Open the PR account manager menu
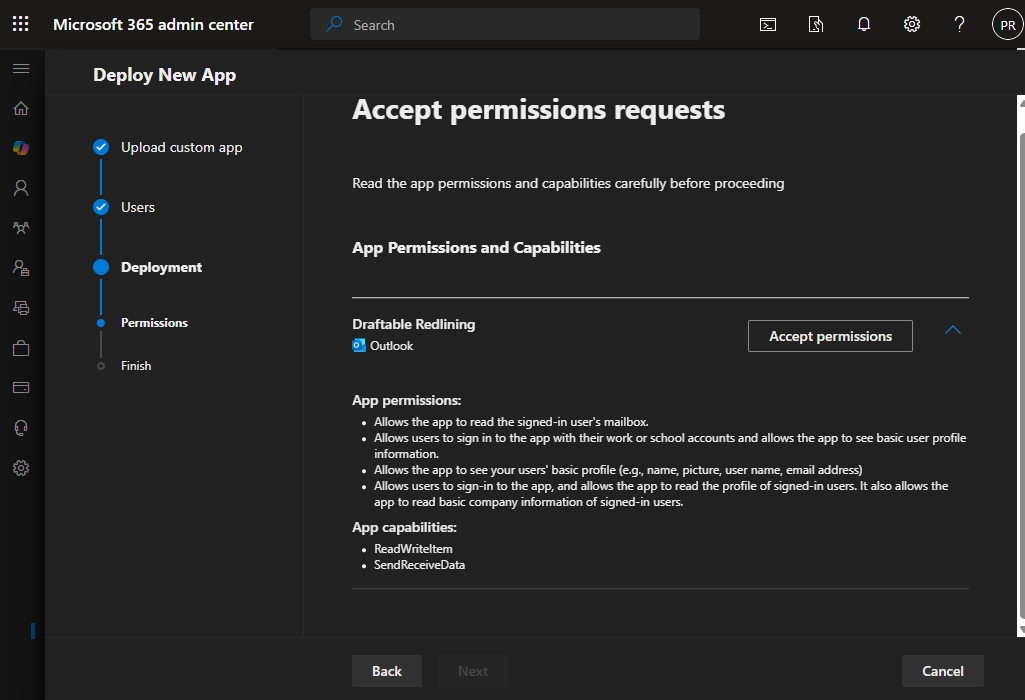This screenshot has height=700, width=1025. tap(1007, 25)
